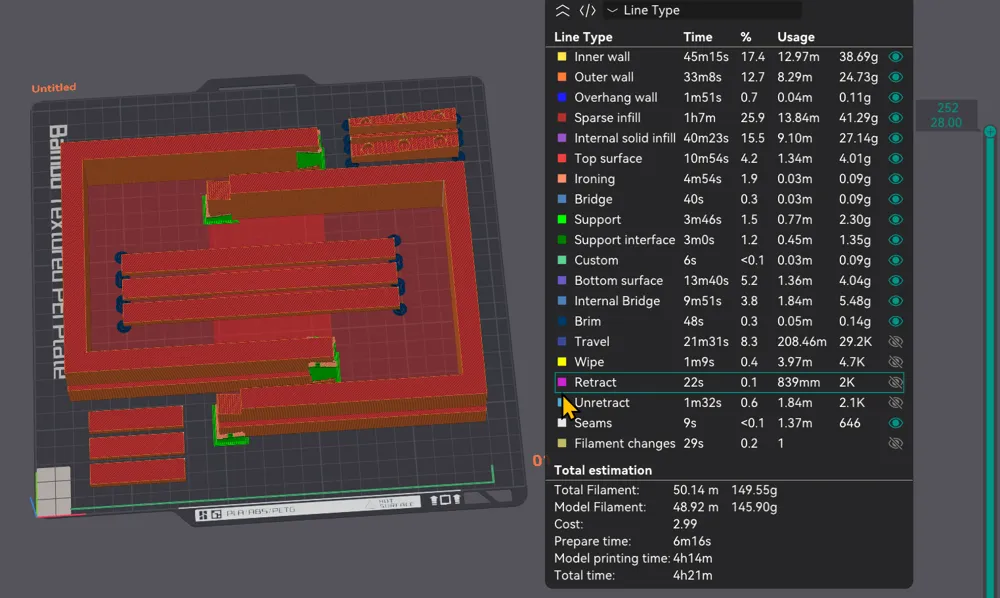Click the layer slider top handle
The width and height of the screenshot is (1000, 598).
point(990,131)
